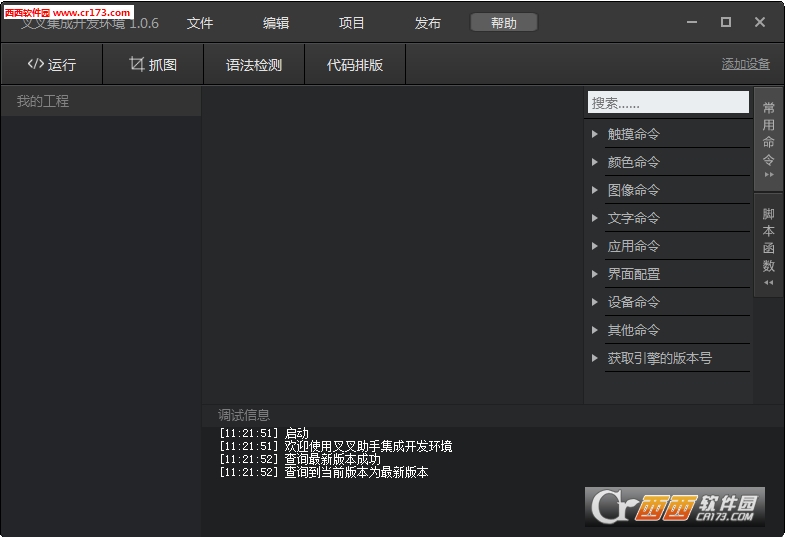The height and width of the screenshot is (537, 785).
Task: Expand the 图像命令 category
Action: (x=670, y=190)
